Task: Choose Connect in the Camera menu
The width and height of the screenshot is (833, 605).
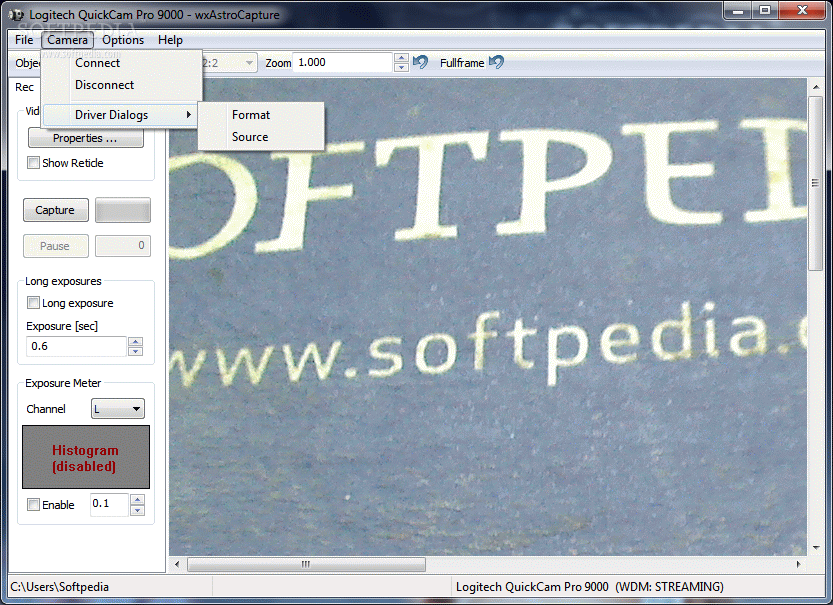Action: (122, 63)
